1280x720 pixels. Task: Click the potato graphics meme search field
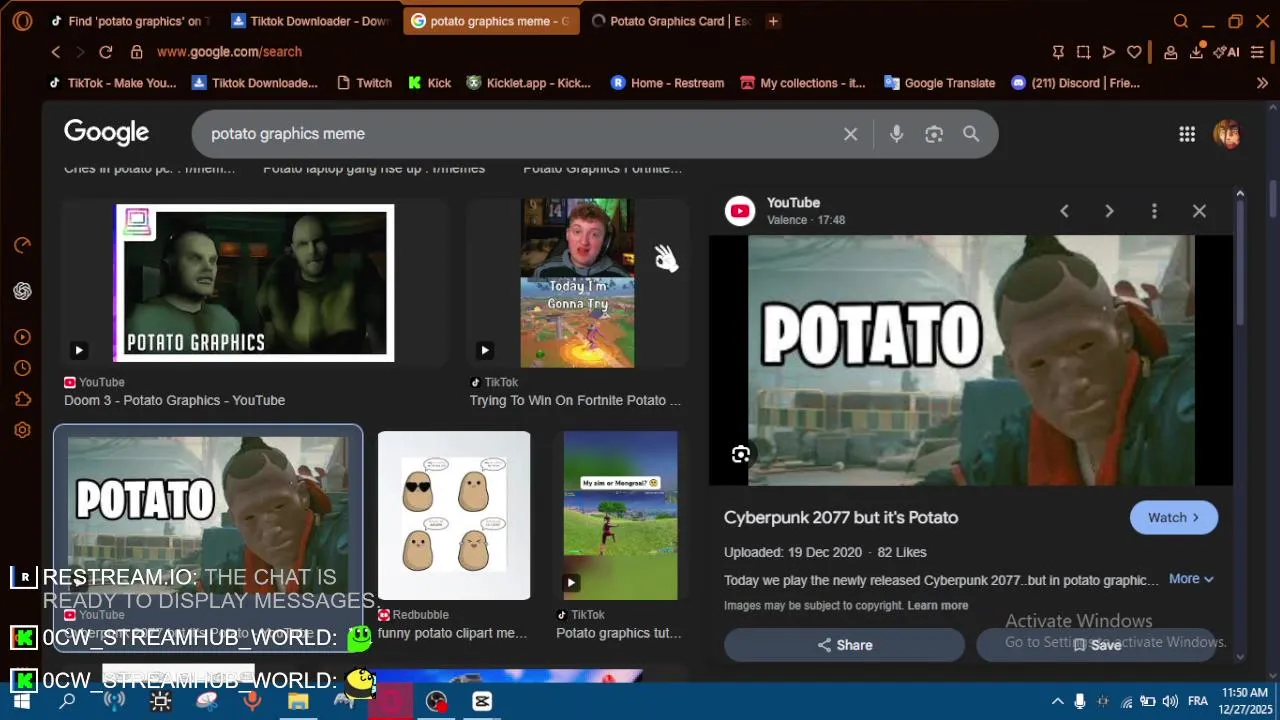click(x=520, y=134)
